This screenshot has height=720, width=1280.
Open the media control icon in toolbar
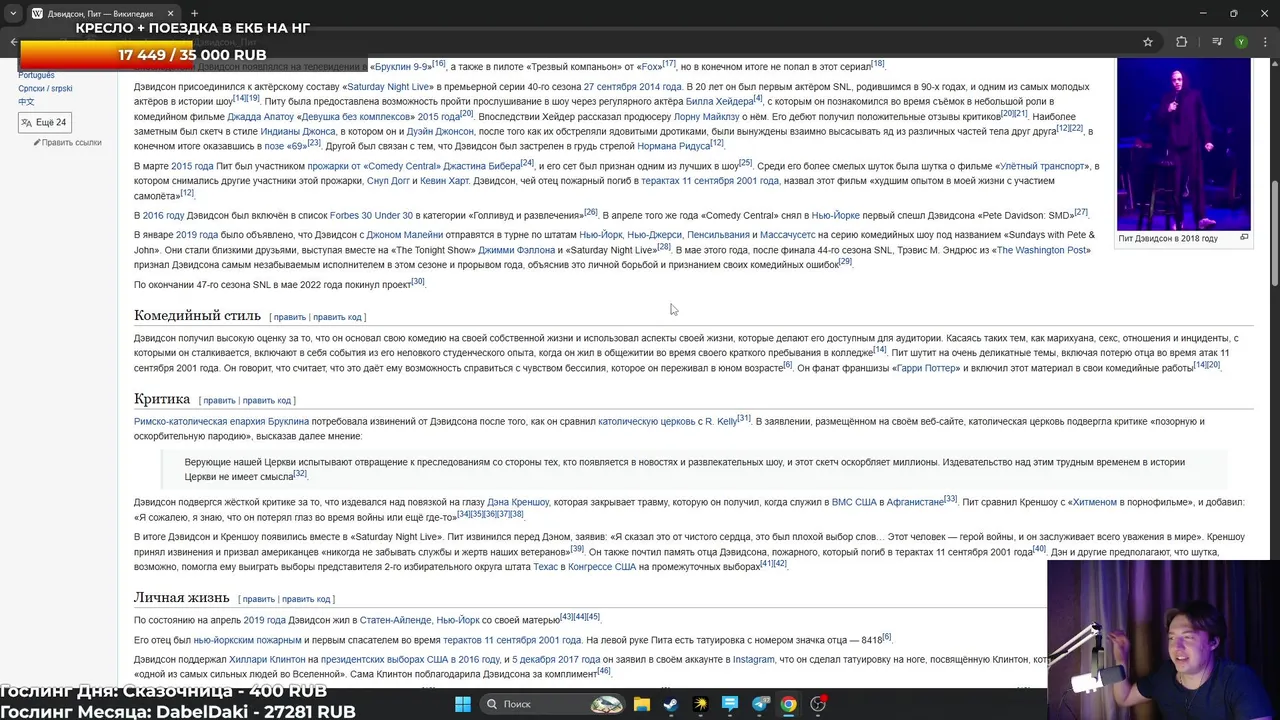click(x=1217, y=42)
